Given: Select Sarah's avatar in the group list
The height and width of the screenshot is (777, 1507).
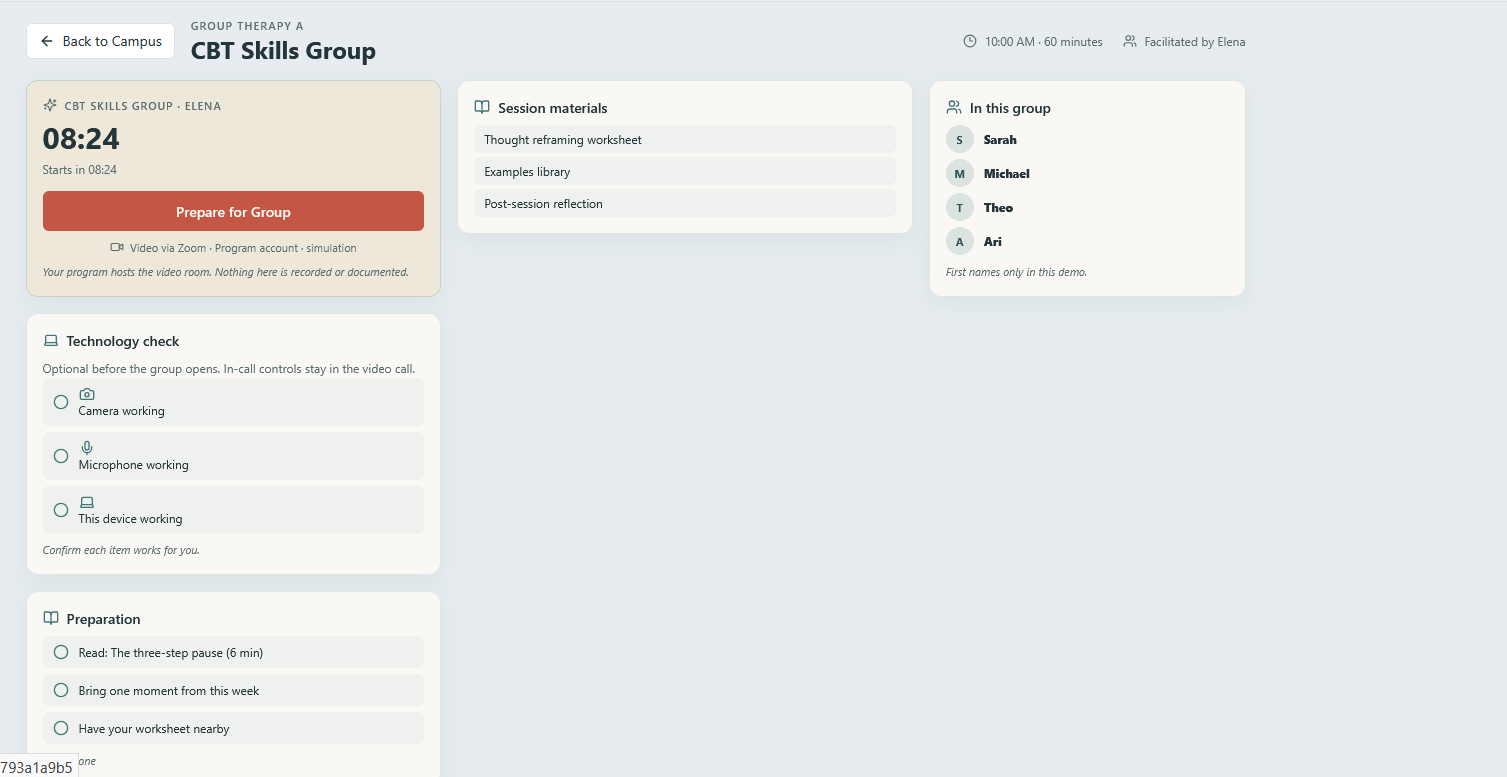Looking at the screenshot, I should (960, 139).
